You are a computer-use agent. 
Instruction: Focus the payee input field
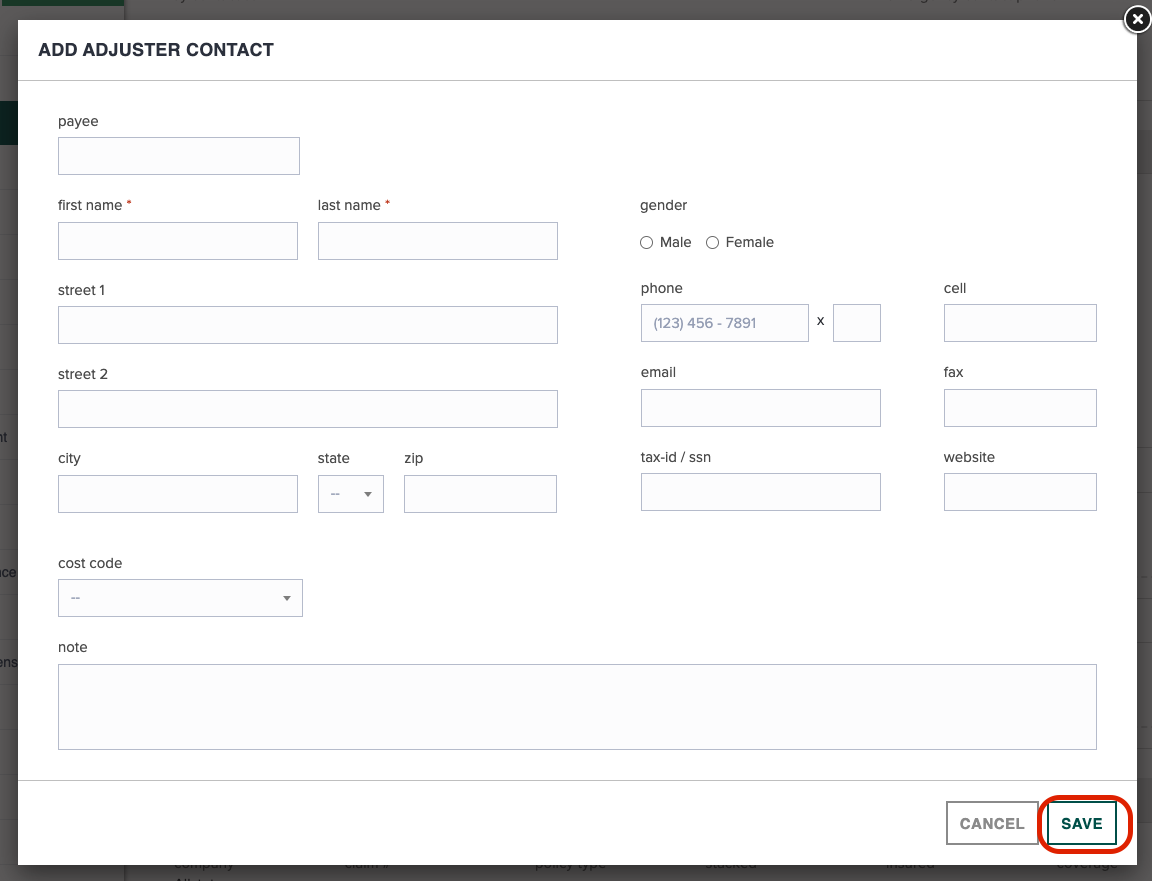pyautogui.click(x=179, y=156)
